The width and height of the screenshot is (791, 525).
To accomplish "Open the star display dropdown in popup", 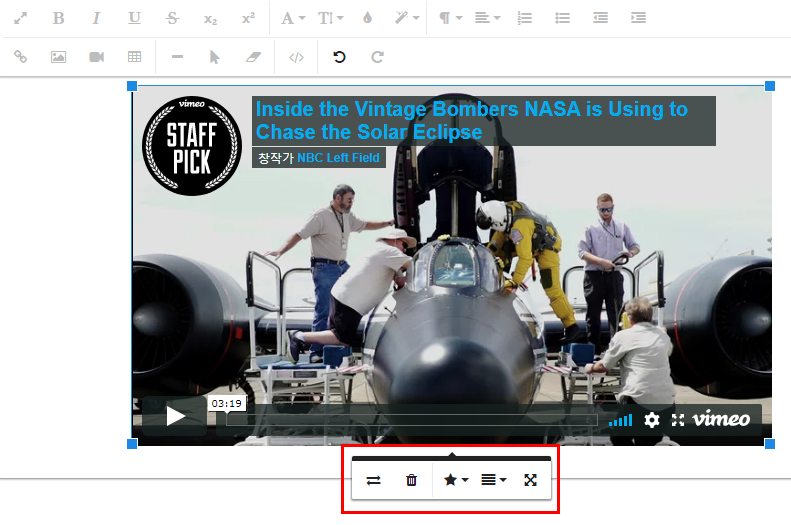I will [455, 480].
